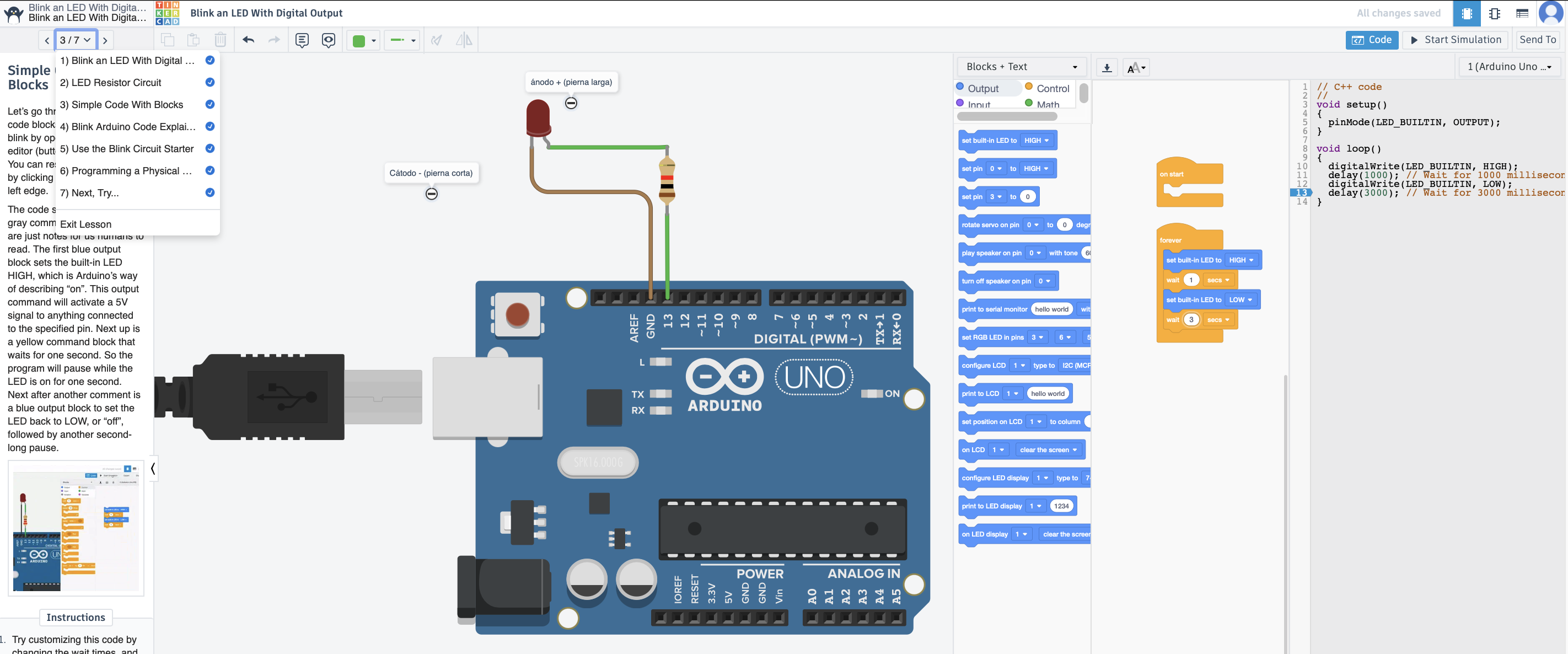The height and width of the screenshot is (654, 1568).
Task: Click the download code icon
Action: [1107, 68]
